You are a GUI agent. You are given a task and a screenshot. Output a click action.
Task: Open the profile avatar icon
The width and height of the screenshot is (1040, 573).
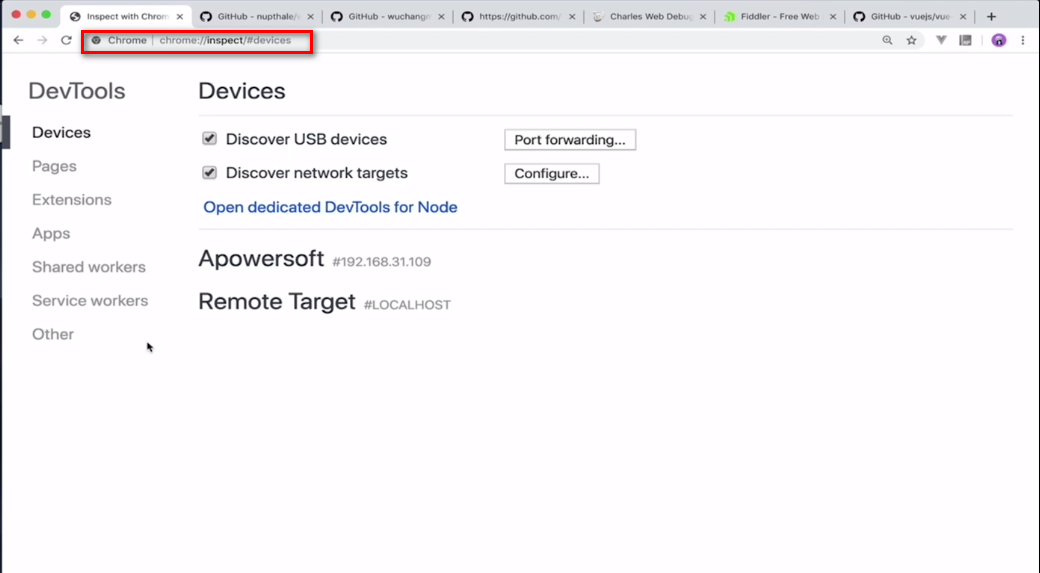[x=998, y=40]
